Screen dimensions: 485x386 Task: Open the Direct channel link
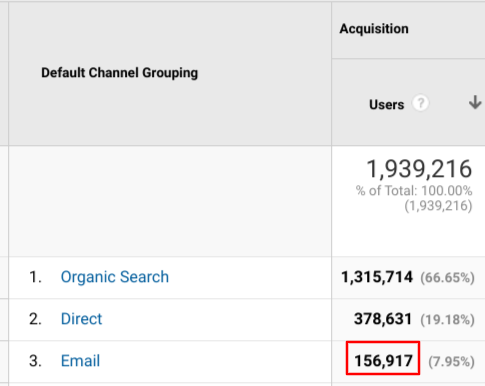(x=81, y=319)
